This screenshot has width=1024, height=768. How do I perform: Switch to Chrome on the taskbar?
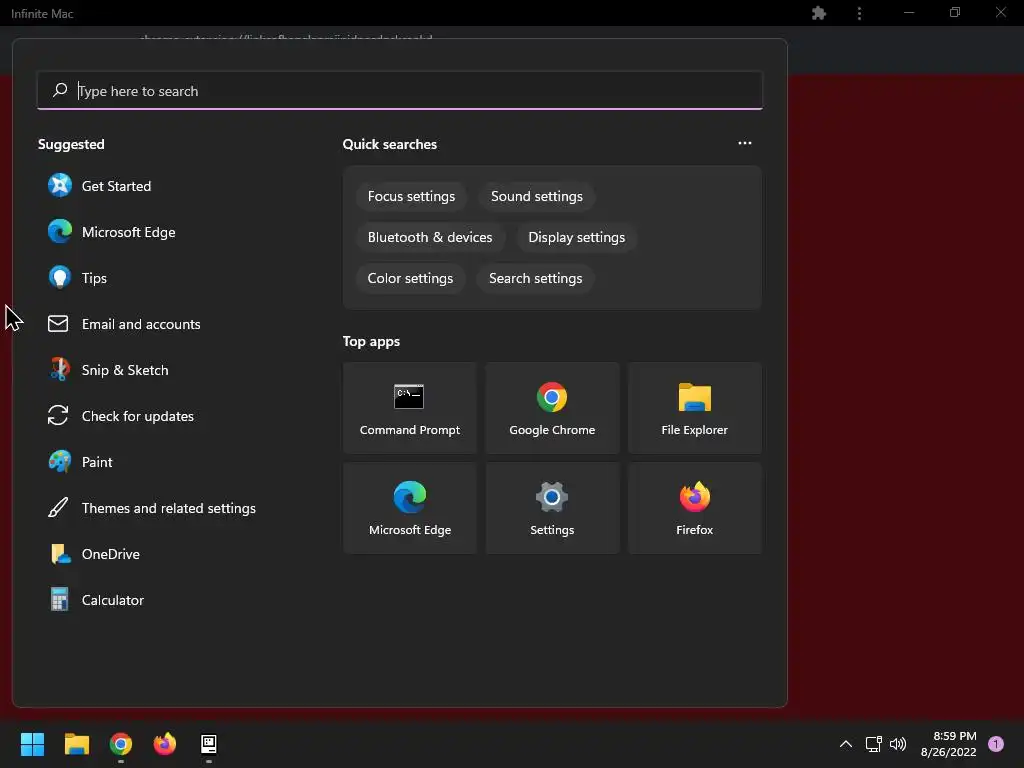121,744
